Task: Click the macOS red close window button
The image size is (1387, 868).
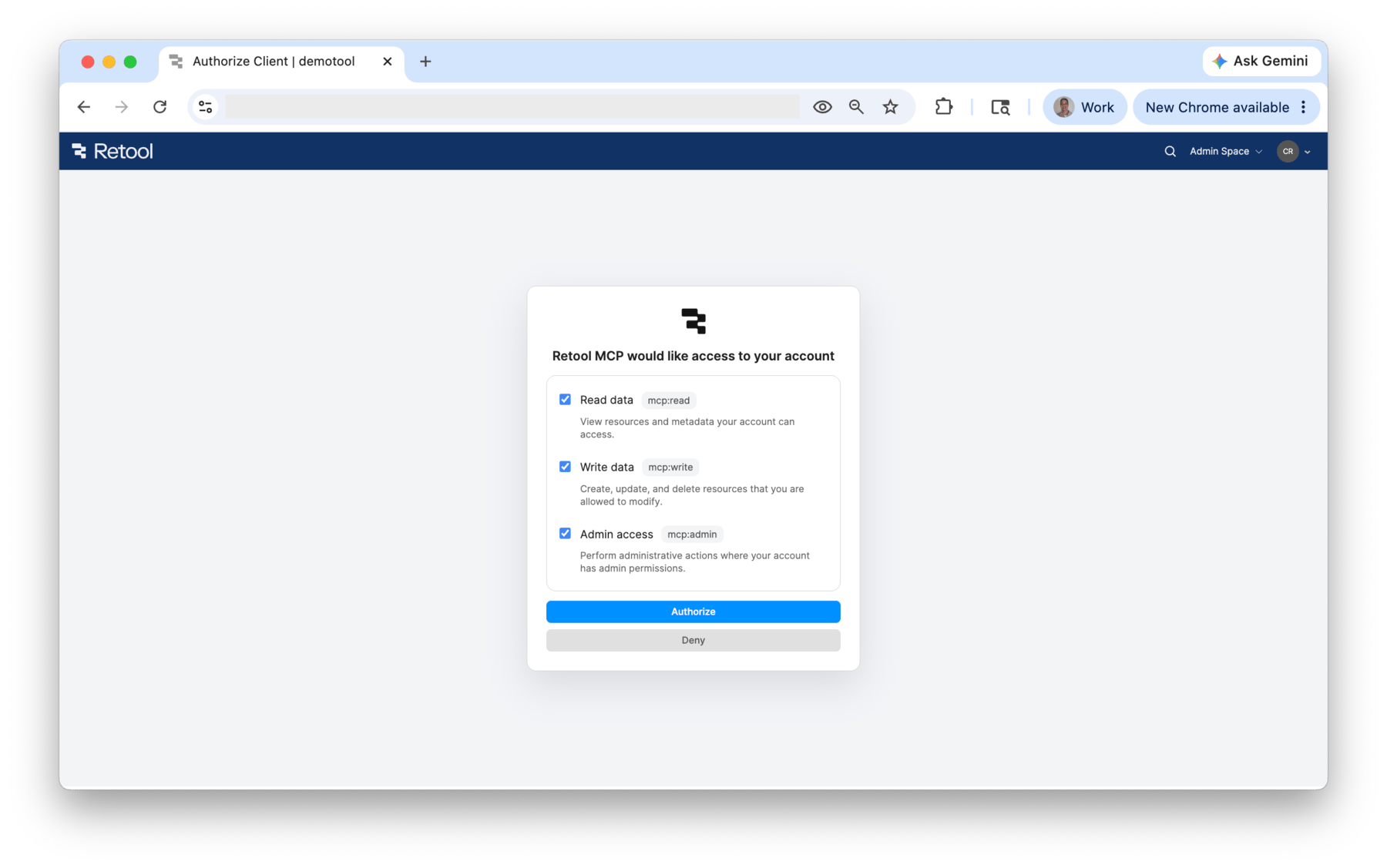Action: [x=88, y=62]
